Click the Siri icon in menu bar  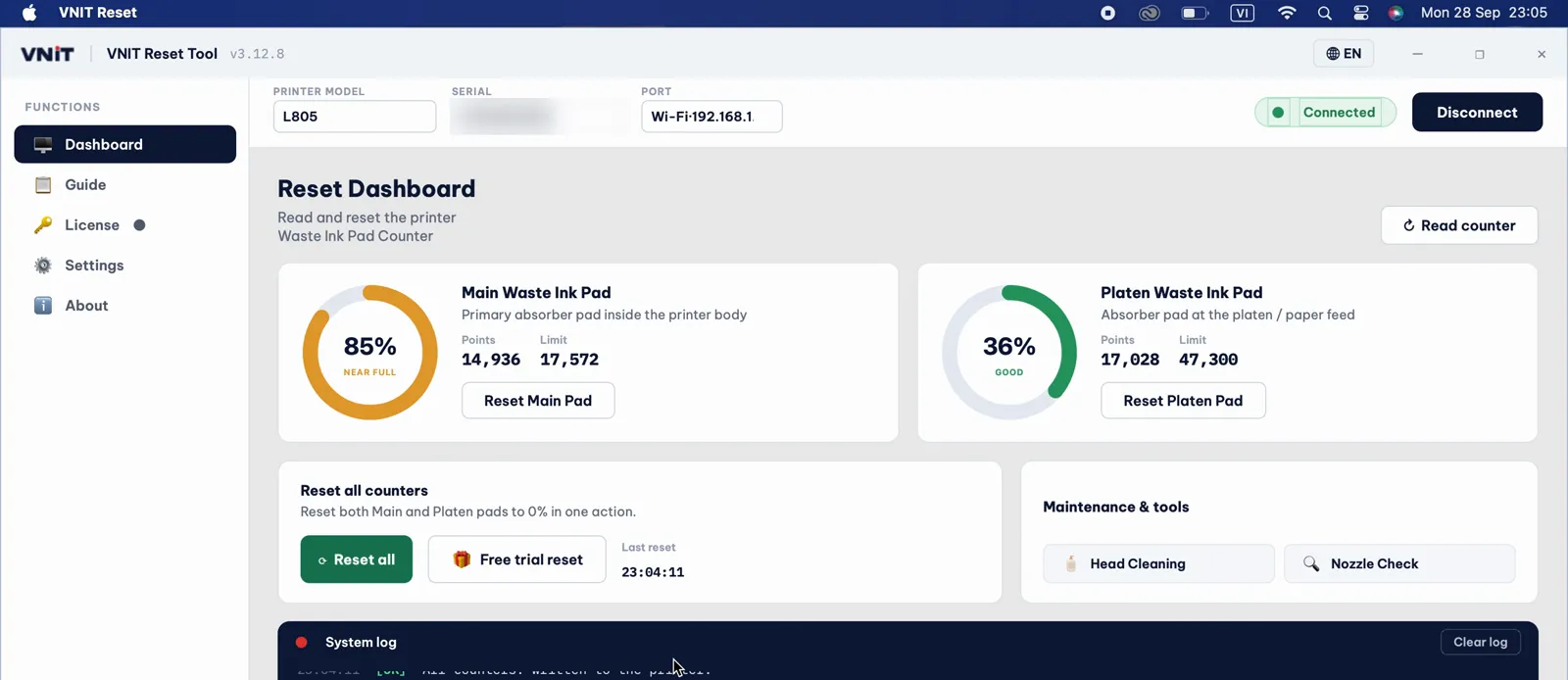(x=1396, y=13)
